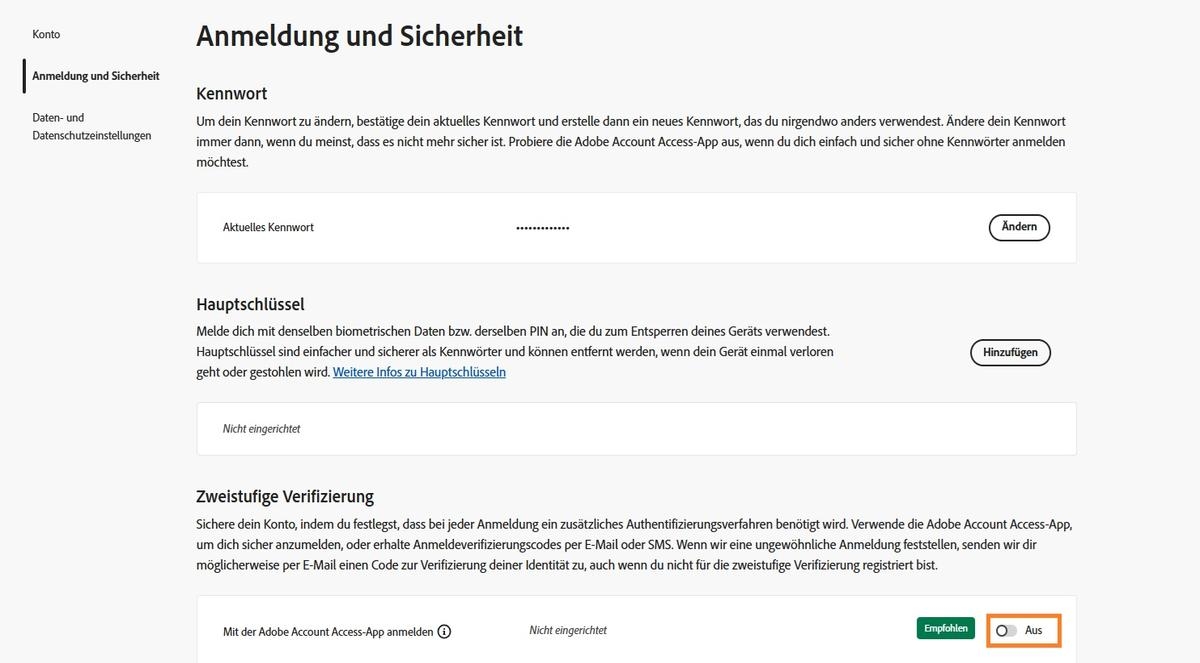Click the info icon next to Access-App anmelden
The width and height of the screenshot is (1200, 663).
444,631
